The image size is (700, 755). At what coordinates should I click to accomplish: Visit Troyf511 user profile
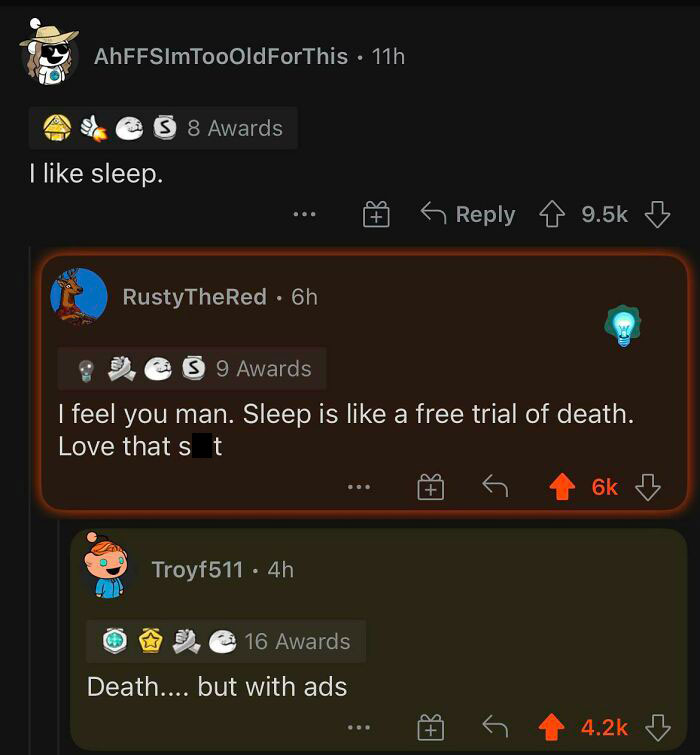point(197,569)
